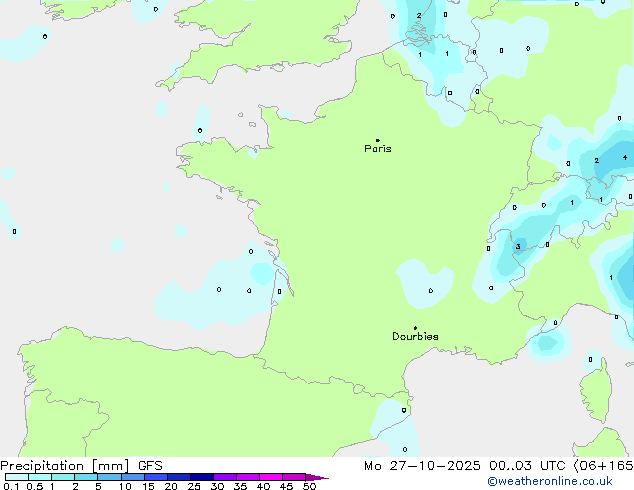
Task: Click the 'Precipitation [mm] GFS' title
Action: pos(81,466)
